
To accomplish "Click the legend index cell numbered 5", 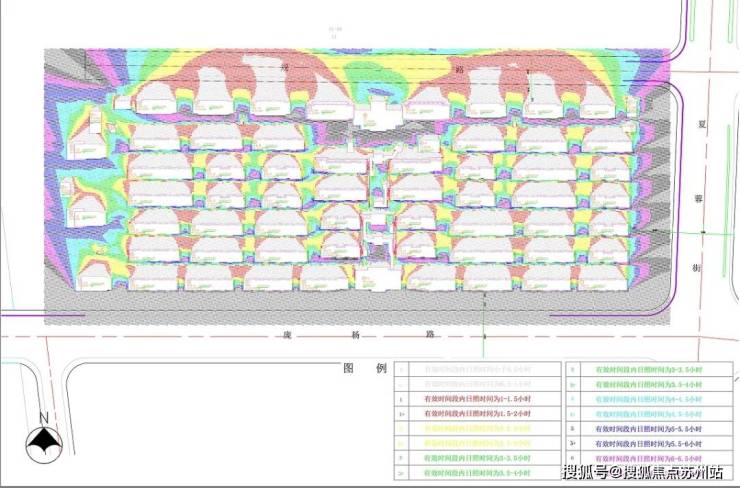I will click(x=571, y=427).
